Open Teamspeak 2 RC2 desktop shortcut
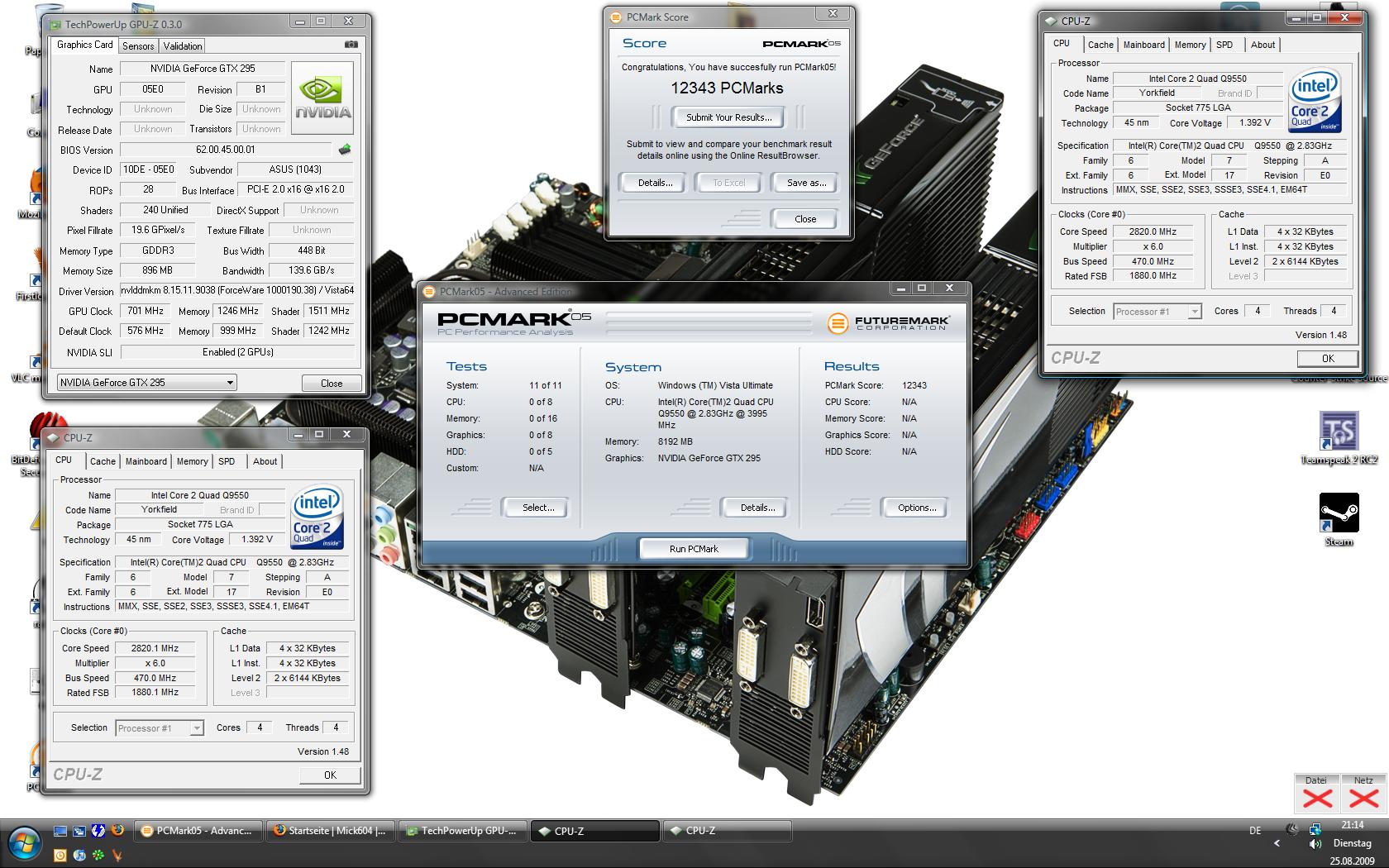1389x868 pixels. pyautogui.click(x=1339, y=439)
